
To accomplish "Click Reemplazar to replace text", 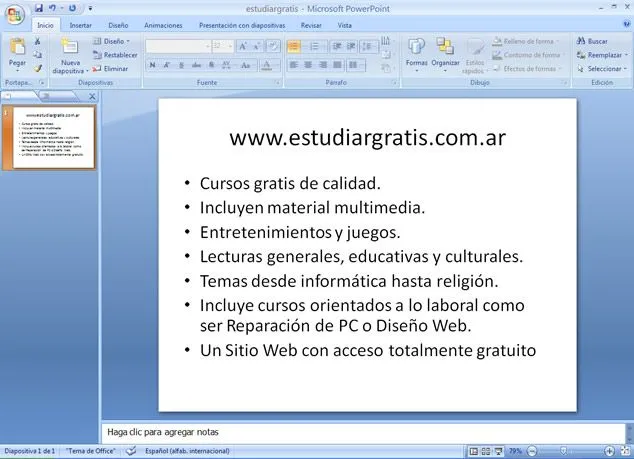I will pos(602,55).
